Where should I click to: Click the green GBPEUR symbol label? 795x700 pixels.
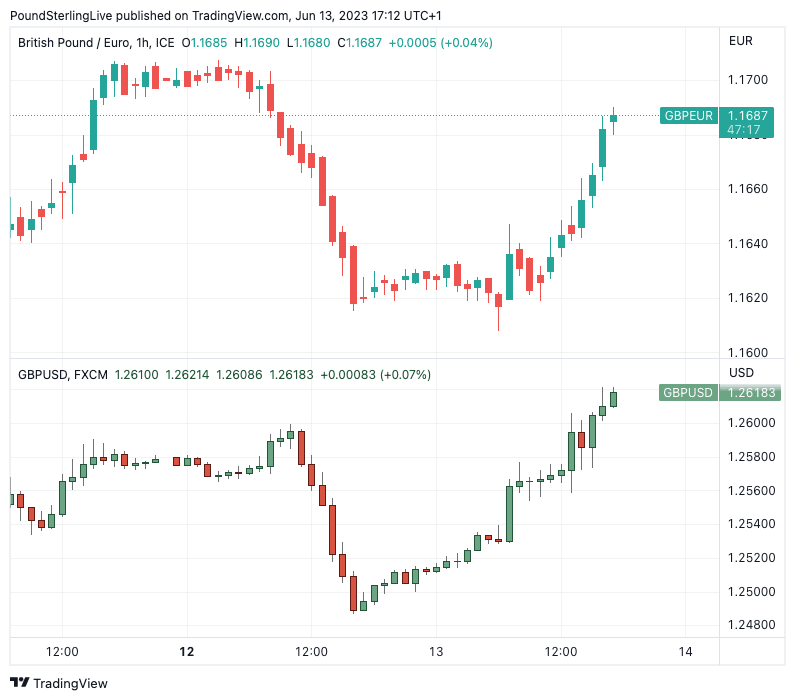[x=689, y=116]
